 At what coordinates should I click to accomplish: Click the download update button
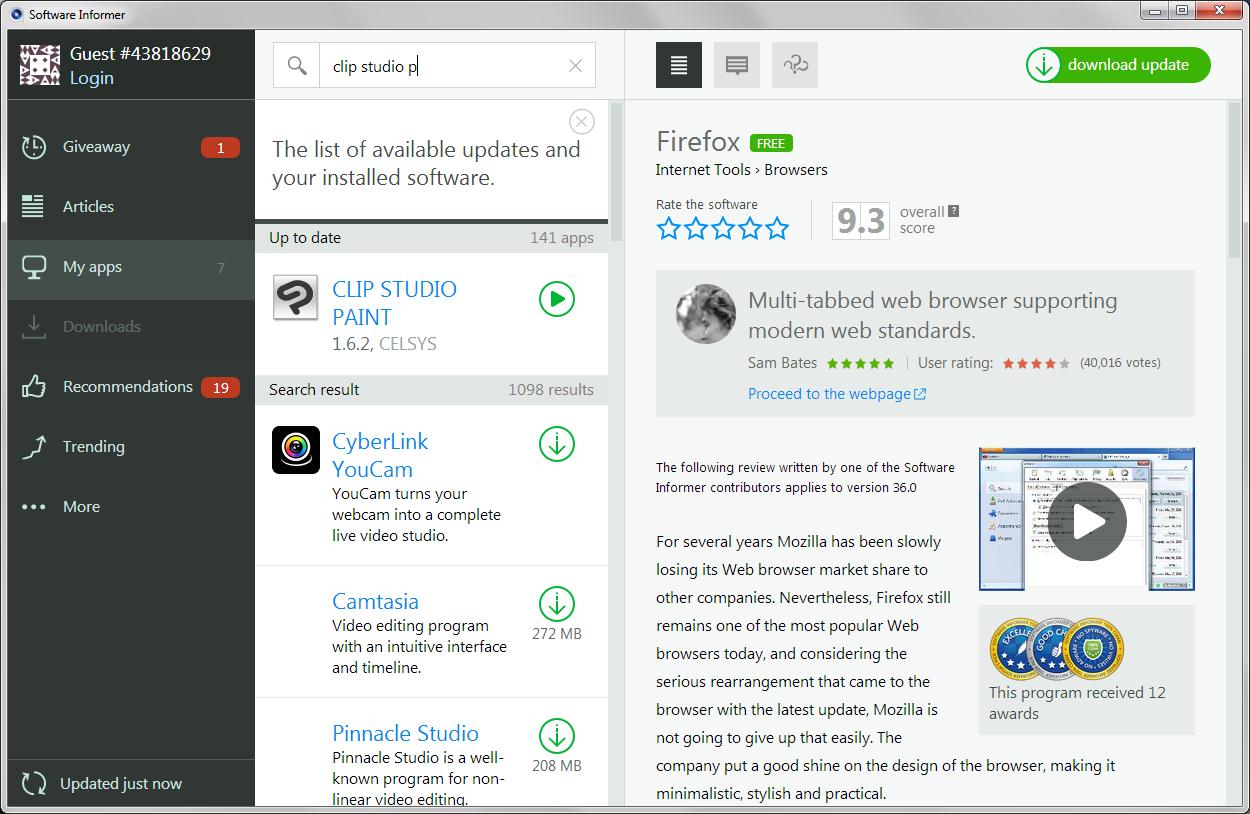[x=1118, y=65]
